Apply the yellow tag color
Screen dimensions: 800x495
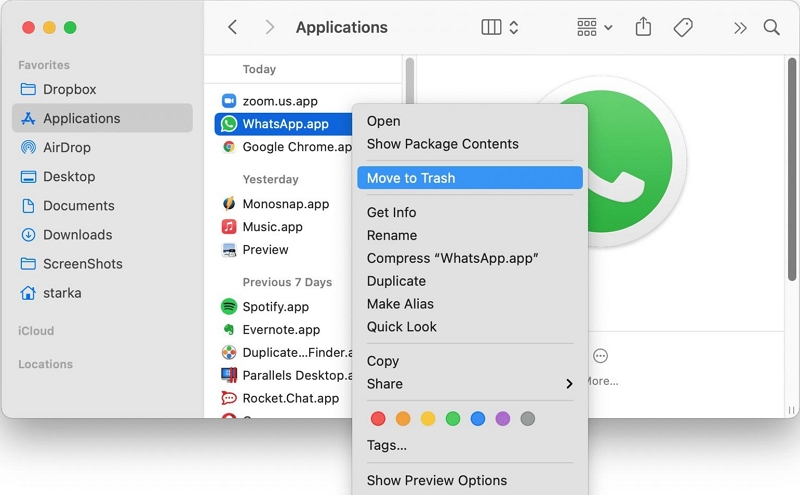(x=428, y=419)
